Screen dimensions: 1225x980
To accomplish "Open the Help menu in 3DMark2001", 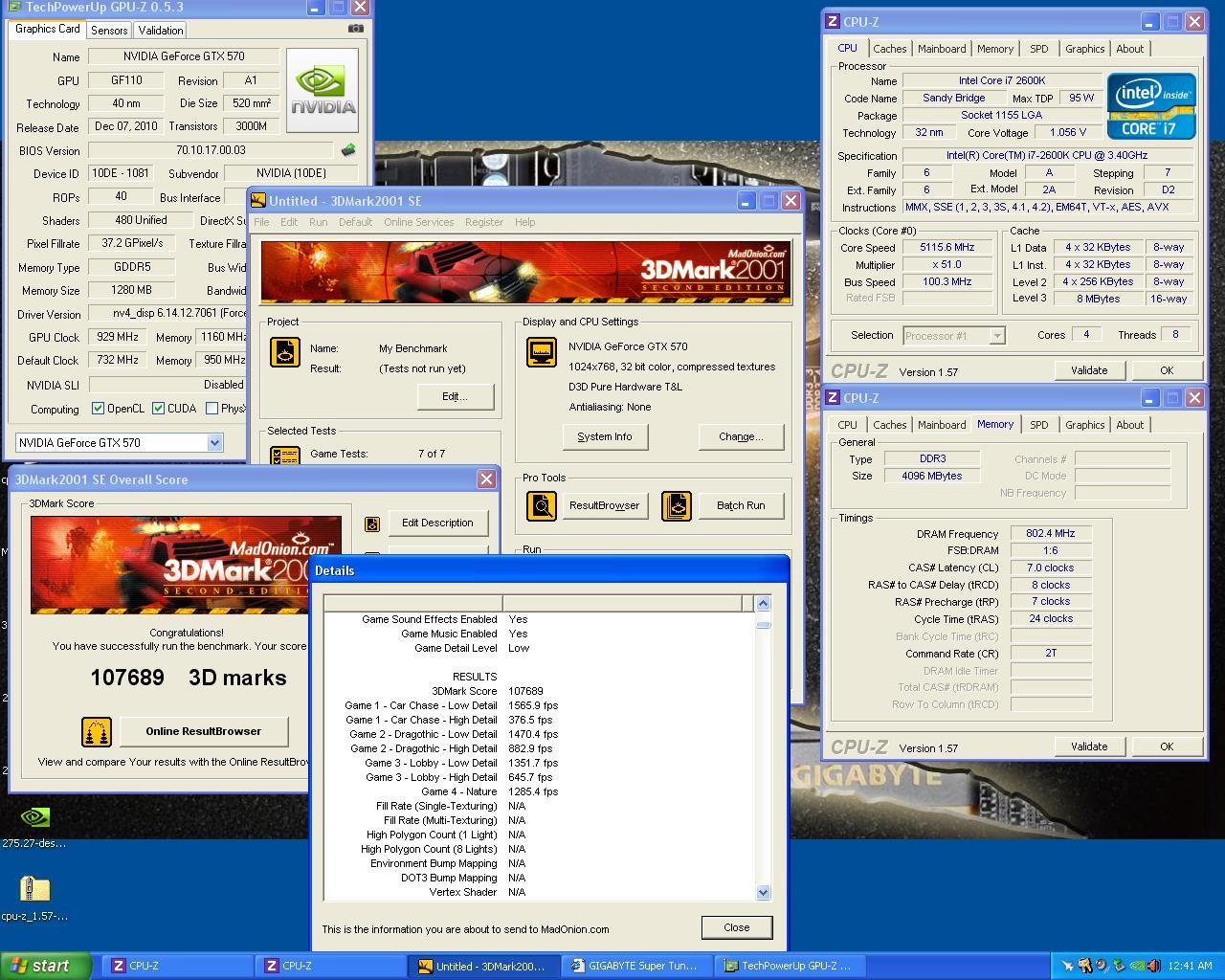I will (524, 222).
